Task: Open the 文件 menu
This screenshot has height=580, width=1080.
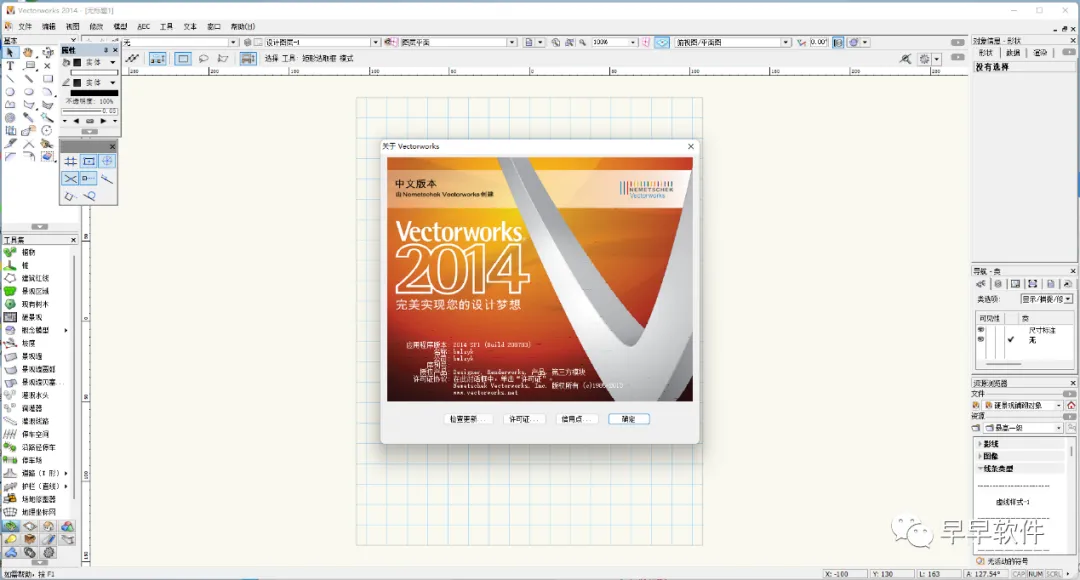Action: click(x=25, y=27)
